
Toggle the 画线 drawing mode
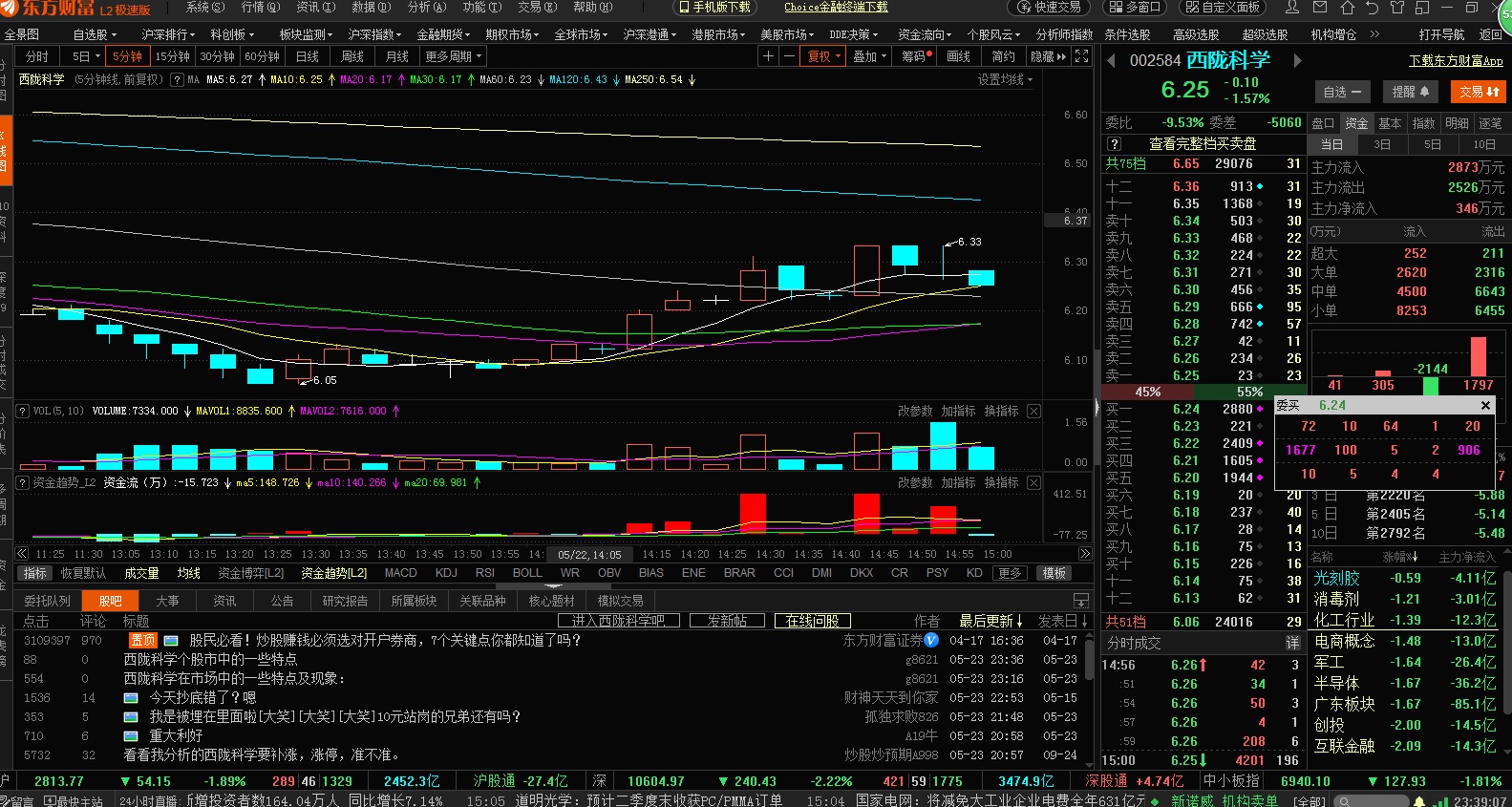[958, 56]
